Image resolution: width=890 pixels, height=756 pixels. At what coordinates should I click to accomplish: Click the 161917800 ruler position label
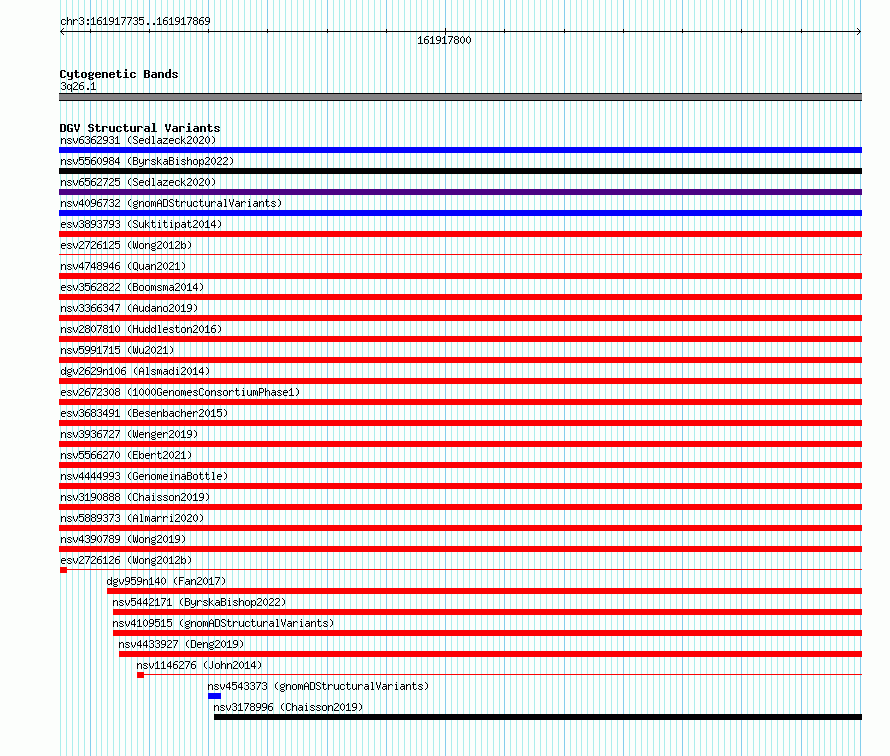click(444, 40)
